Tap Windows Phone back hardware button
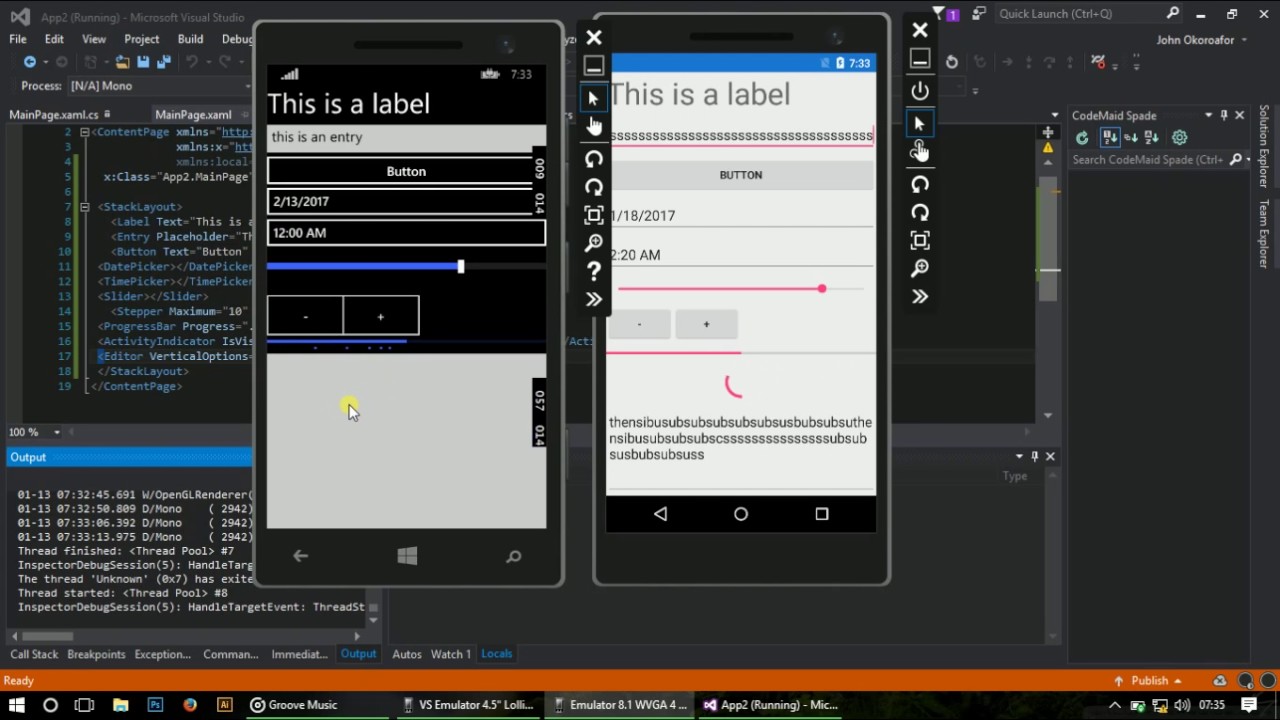1280x720 pixels. pos(300,556)
